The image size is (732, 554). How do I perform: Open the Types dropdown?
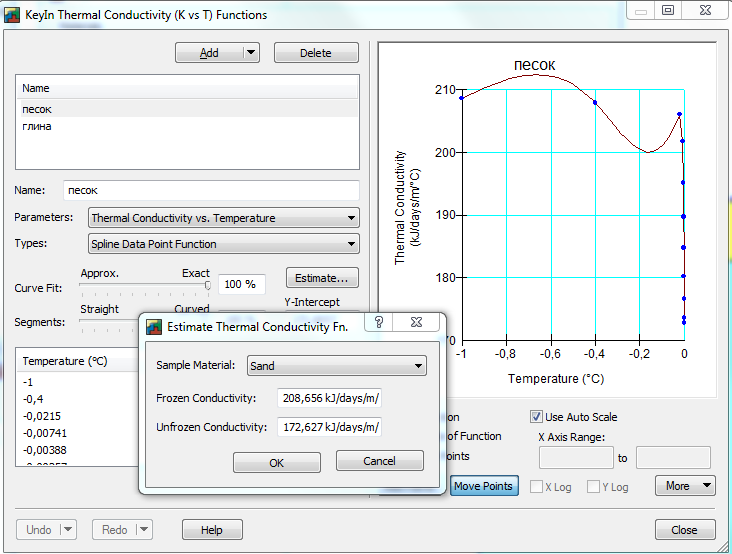click(x=224, y=244)
